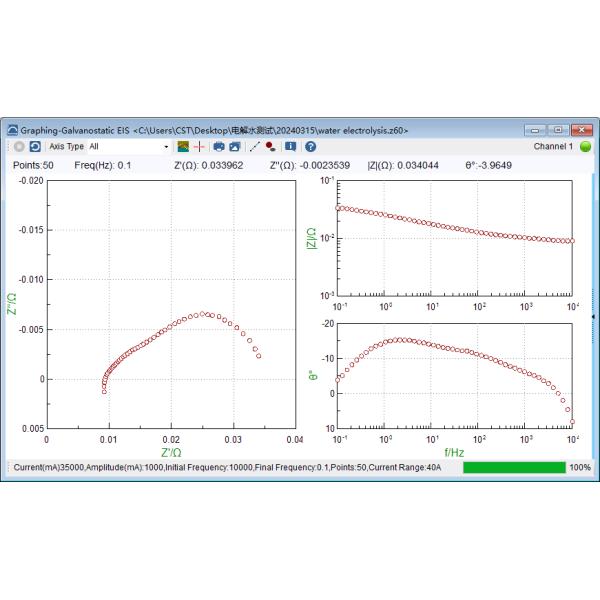Click the grey stop circle icon
Screen dimensions: 600x600
(x=19, y=147)
